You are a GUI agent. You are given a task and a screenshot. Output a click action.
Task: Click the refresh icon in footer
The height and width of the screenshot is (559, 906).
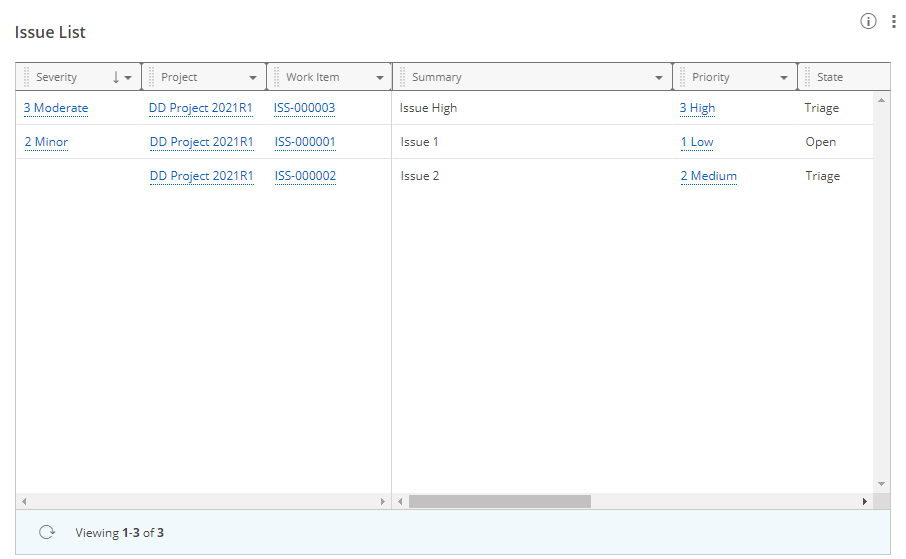click(46, 533)
